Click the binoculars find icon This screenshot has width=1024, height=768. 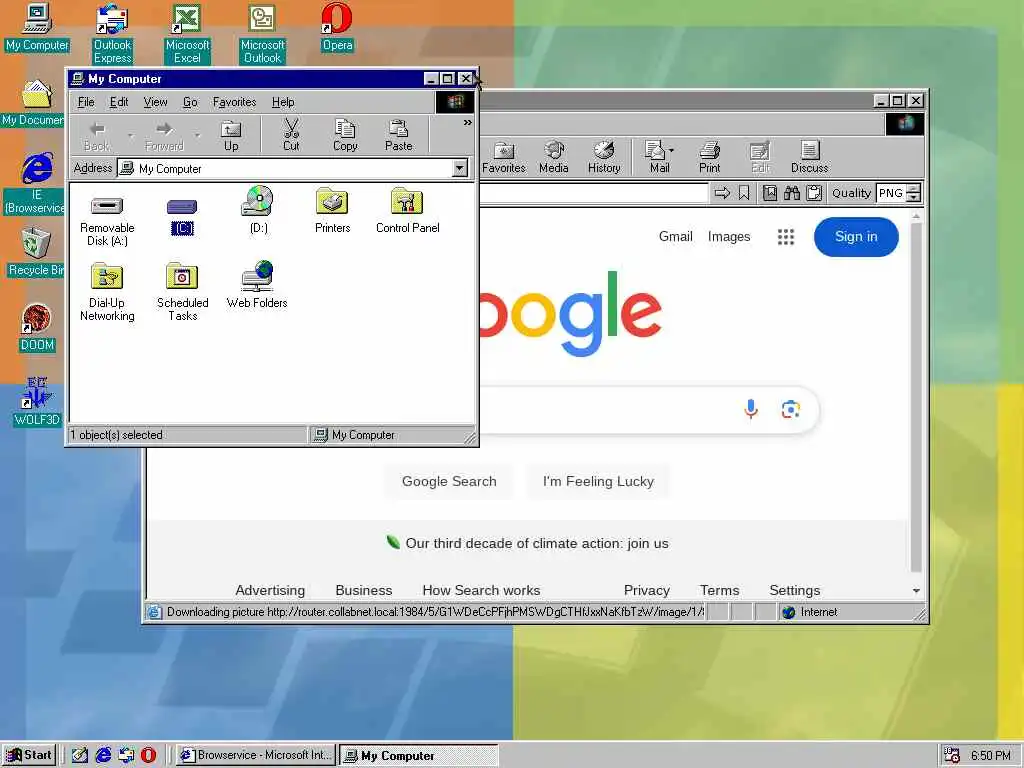pos(792,193)
